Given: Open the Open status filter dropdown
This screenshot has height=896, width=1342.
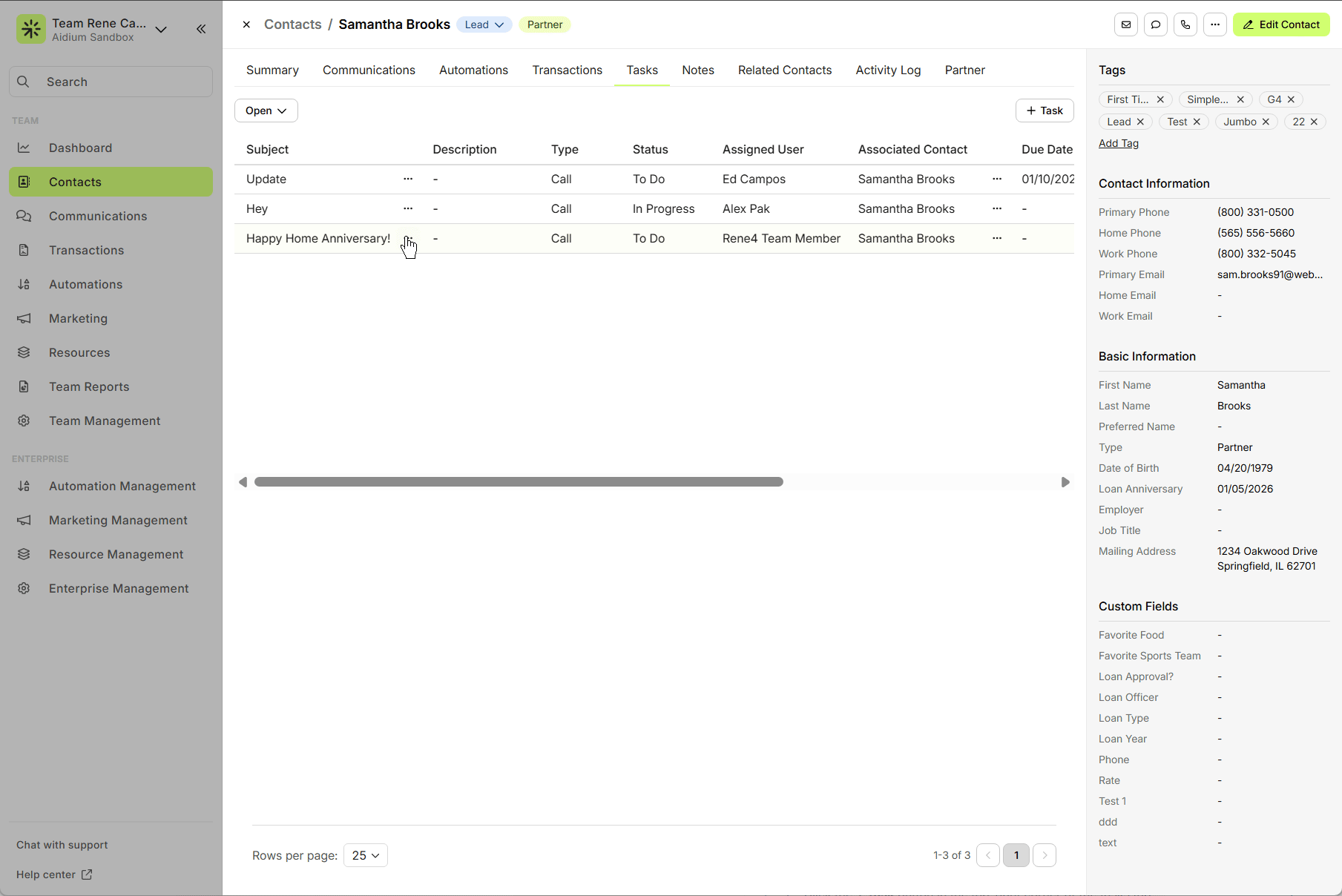Looking at the screenshot, I should pos(266,110).
